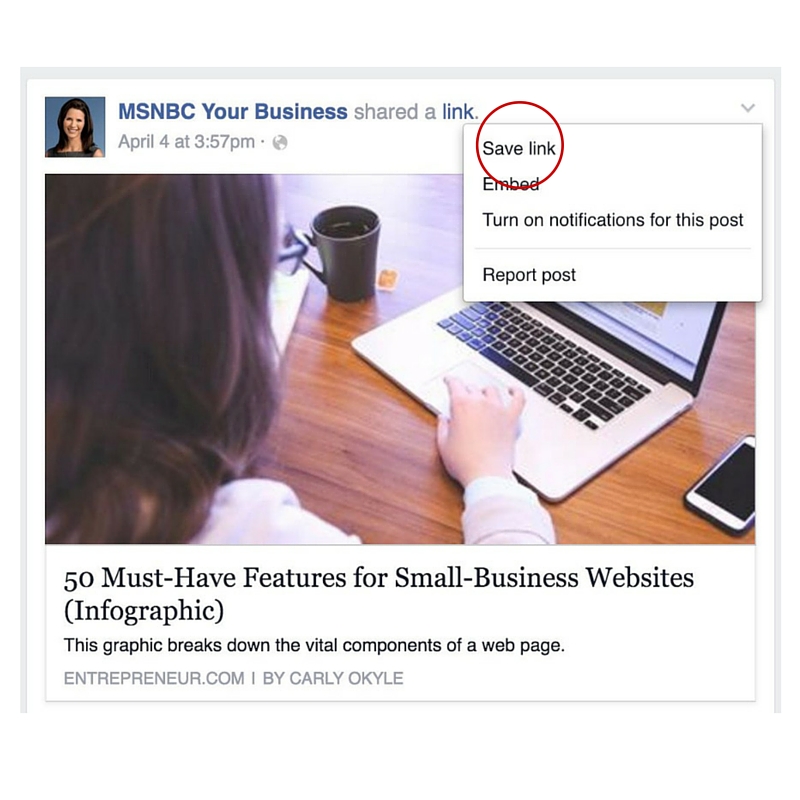
Task: Open the 50 Must-Have Features article headline
Action: pyautogui.click(x=379, y=593)
